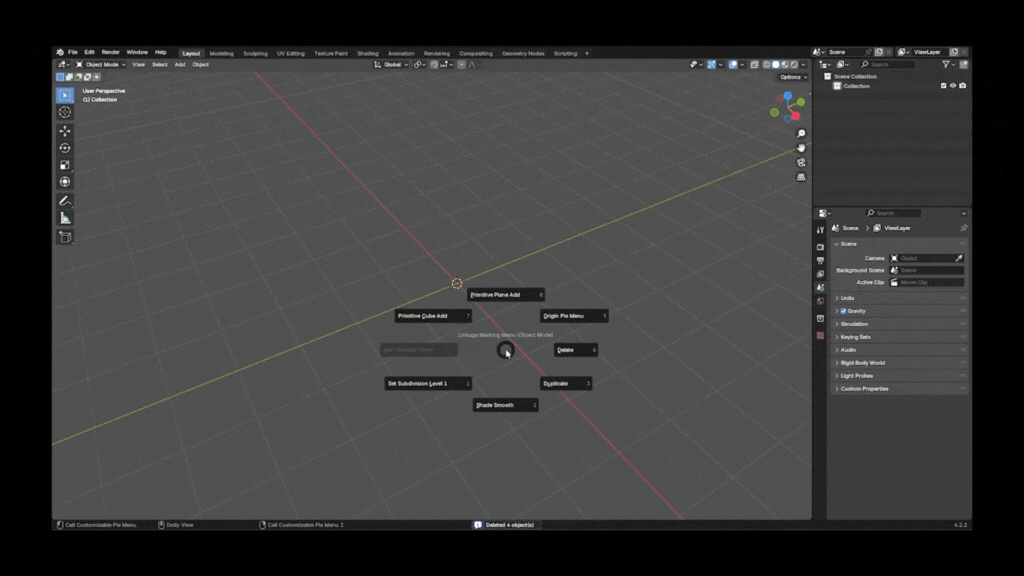The width and height of the screenshot is (1024, 576).
Task: Toggle the camera view icon
Action: coord(801,163)
